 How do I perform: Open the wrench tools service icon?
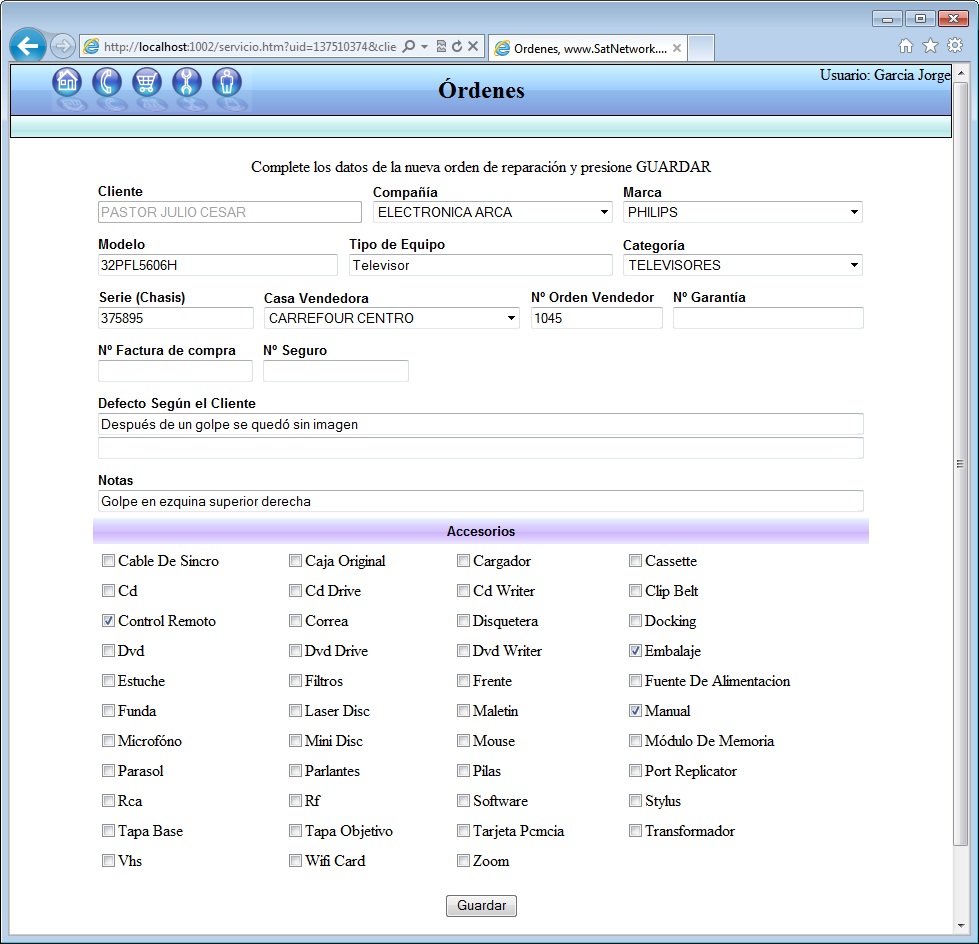(187, 82)
